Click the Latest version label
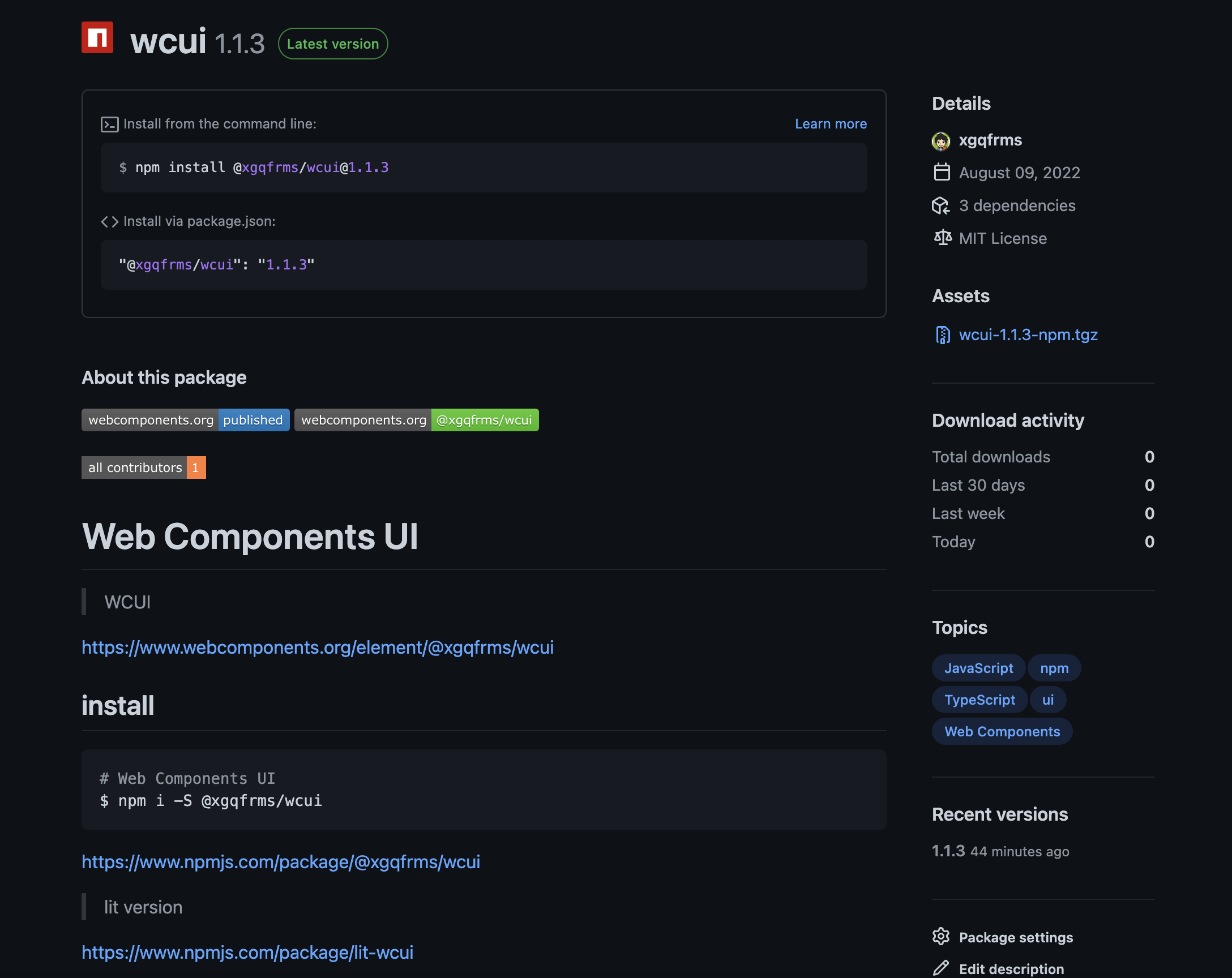Image resolution: width=1232 pixels, height=978 pixels. pos(332,44)
